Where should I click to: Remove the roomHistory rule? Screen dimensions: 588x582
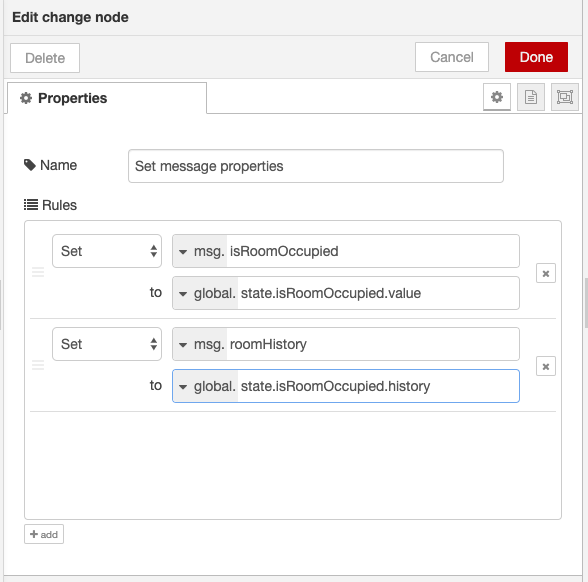546,366
